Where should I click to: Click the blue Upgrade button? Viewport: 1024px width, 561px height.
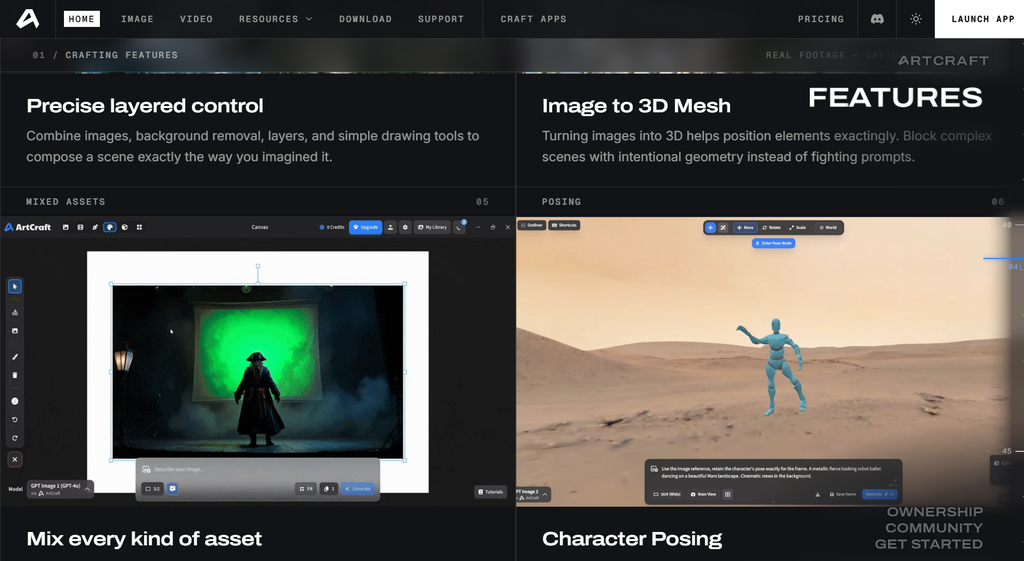[x=366, y=227]
